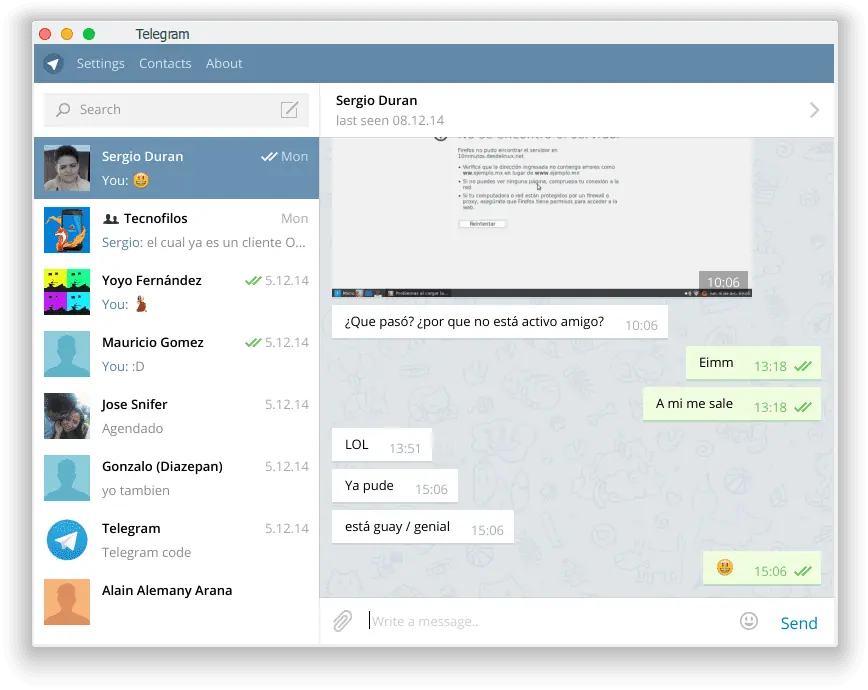The image size is (868, 690).
Task: Open Mauricio Gomez conversation
Action: (x=176, y=354)
